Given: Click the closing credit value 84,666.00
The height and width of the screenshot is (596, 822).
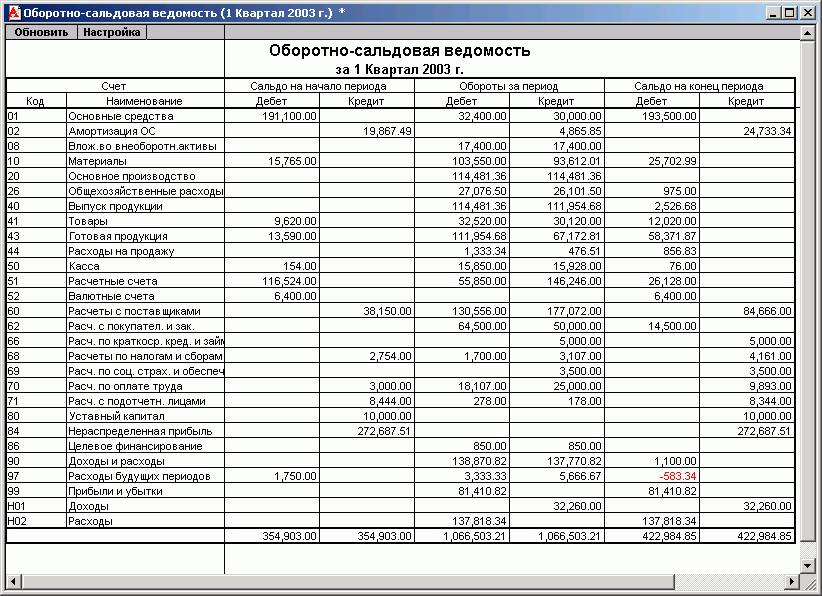Looking at the screenshot, I should pyautogui.click(x=767, y=312).
